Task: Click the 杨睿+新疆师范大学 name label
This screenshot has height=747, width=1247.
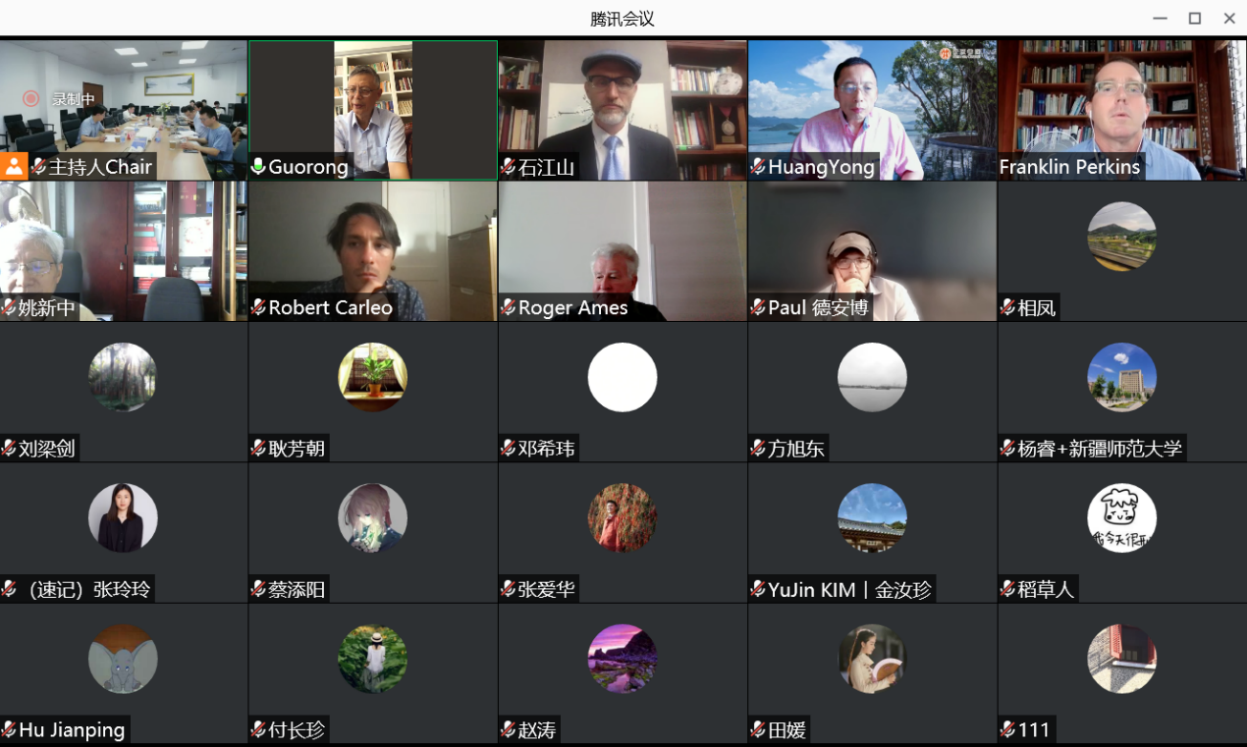Action: 1100,449
